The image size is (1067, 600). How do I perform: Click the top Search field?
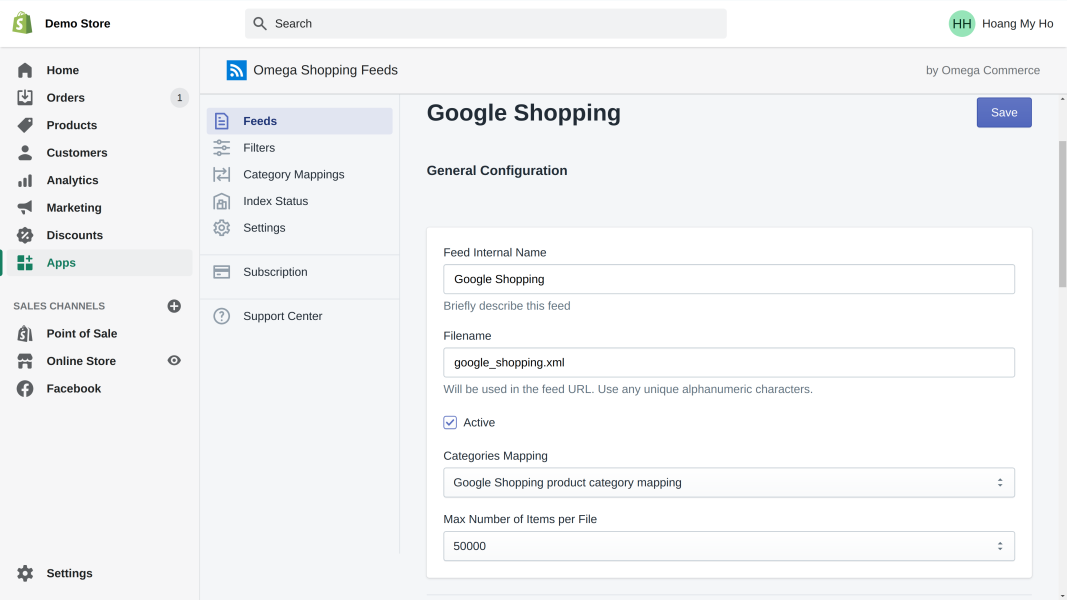coord(486,24)
